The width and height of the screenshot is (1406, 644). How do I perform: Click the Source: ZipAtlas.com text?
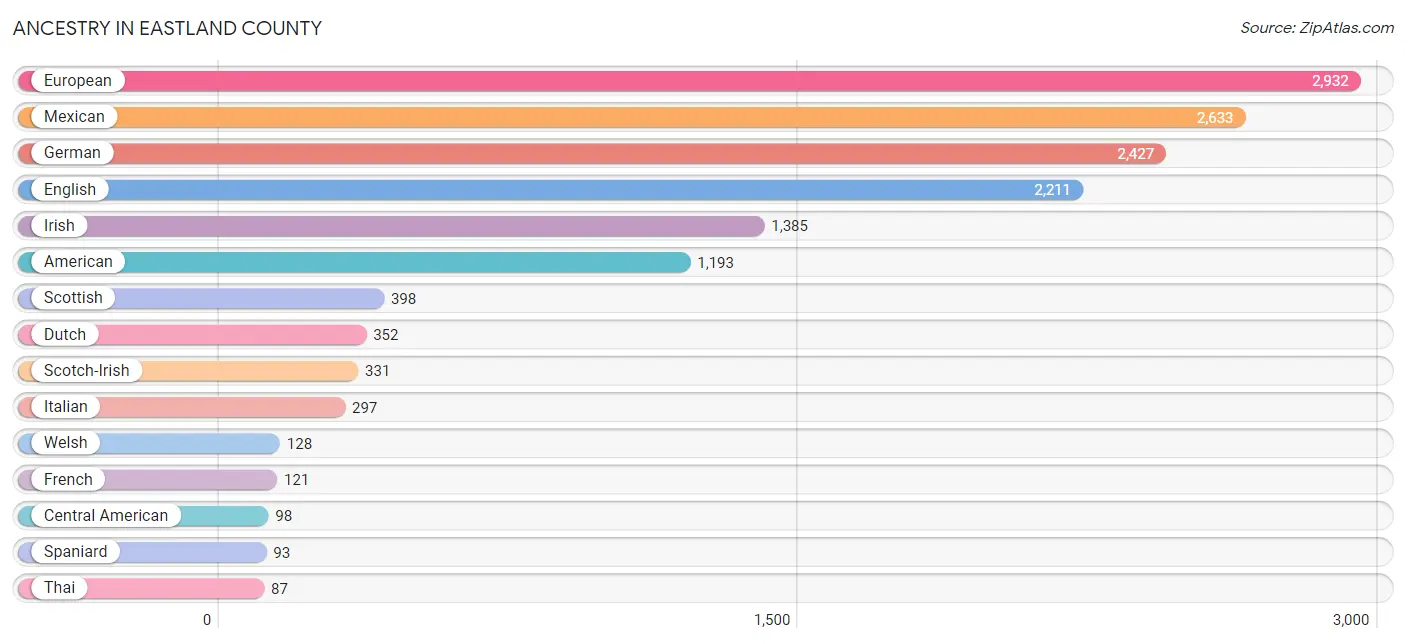1316,28
